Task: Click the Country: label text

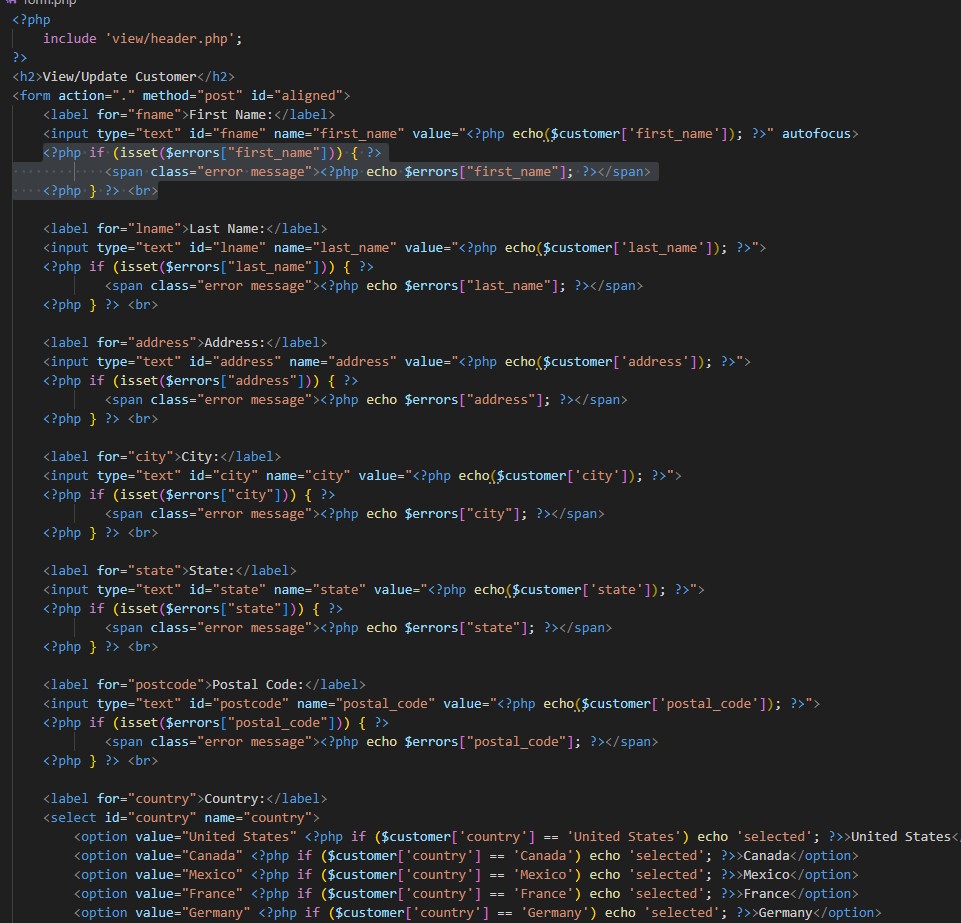Action: (x=235, y=799)
